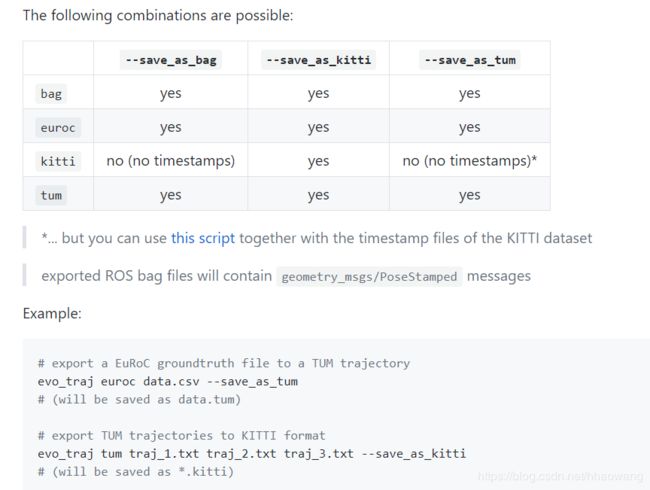Click the evo_traj euroc data.csv command line
650x490 pixels.
click(x=167, y=381)
